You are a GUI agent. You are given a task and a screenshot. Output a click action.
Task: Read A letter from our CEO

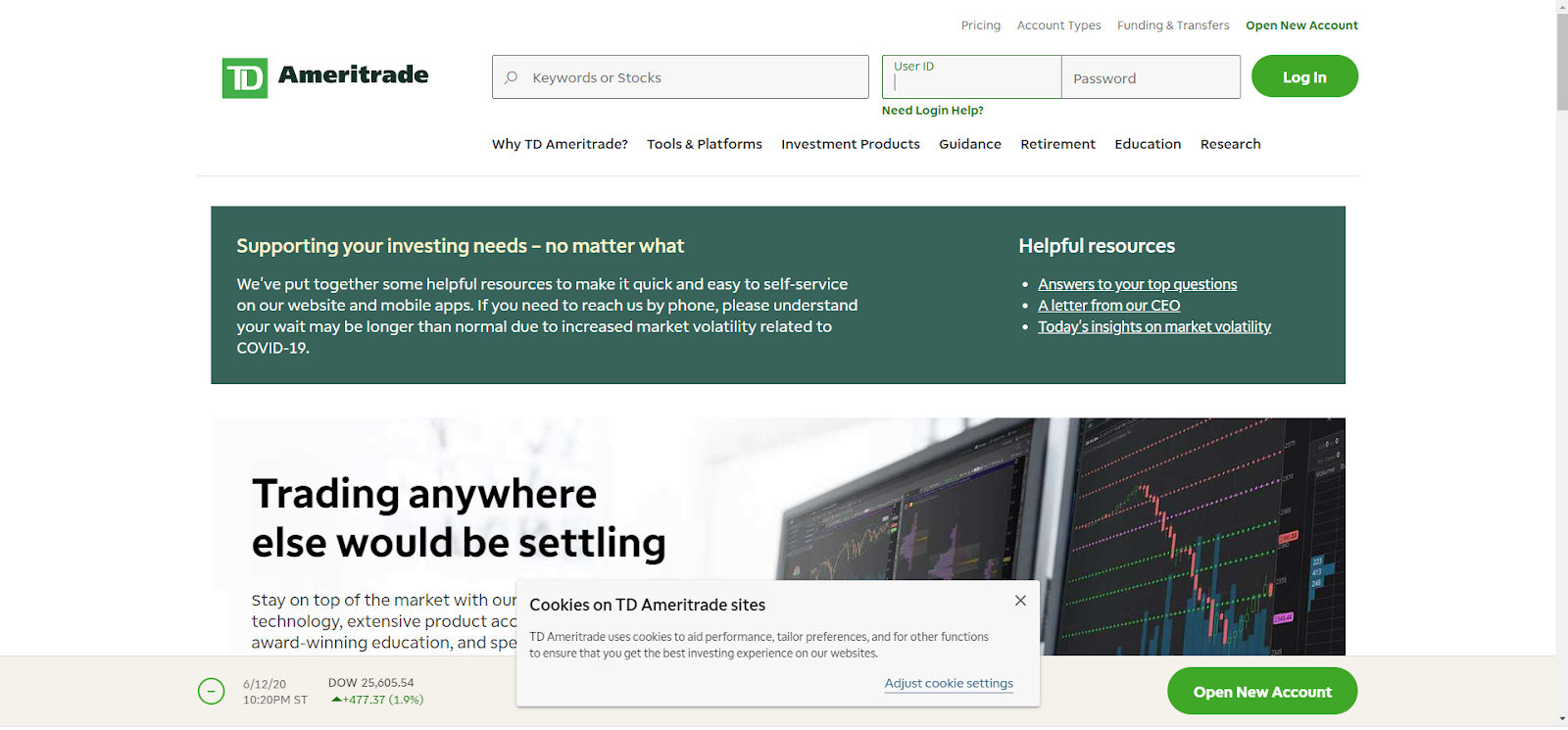(x=1108, y=306)
